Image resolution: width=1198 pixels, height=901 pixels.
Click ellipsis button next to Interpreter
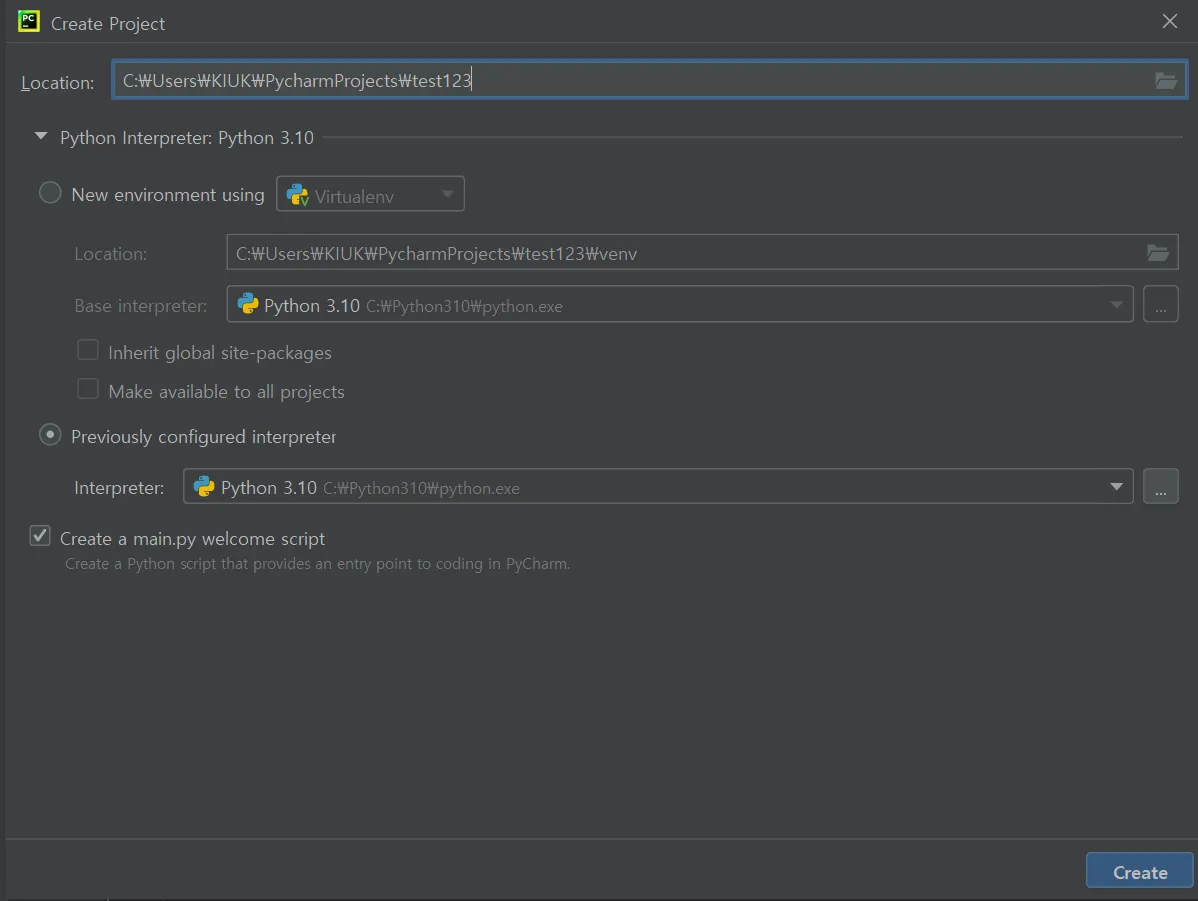pyautogui.click(x=1161, y=487)
